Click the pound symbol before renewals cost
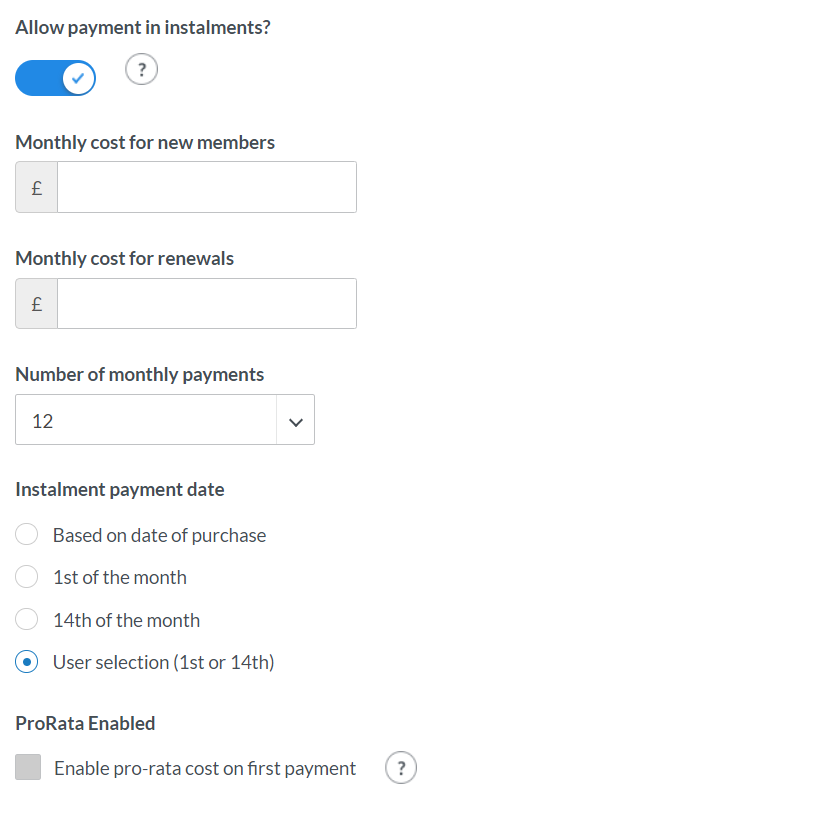835x816 pixels. click(x=37, y=304)
